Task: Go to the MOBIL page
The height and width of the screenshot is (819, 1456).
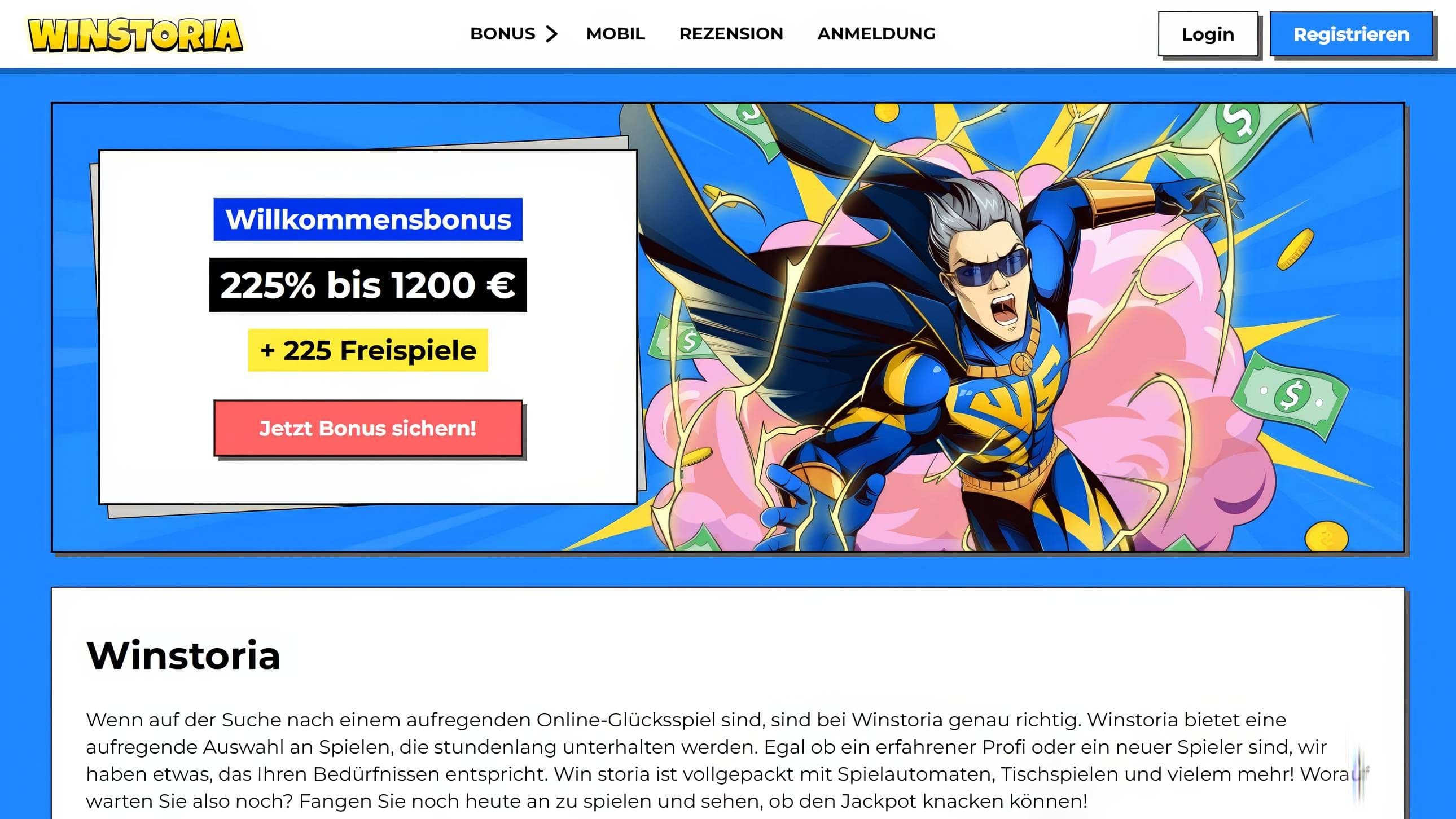Action: coord(616,34)
